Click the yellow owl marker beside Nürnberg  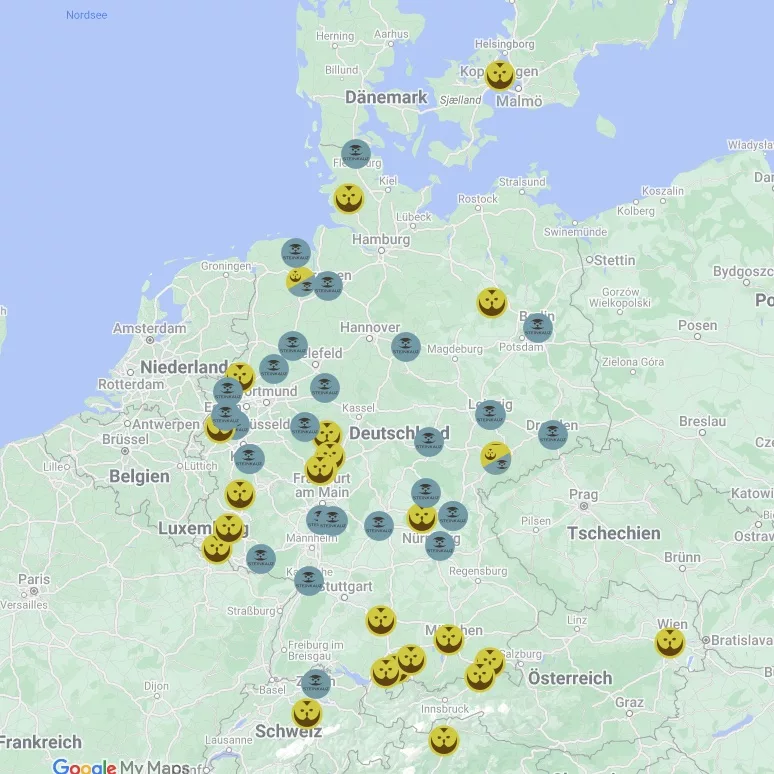pyautogui.click(x=422, y=517)
